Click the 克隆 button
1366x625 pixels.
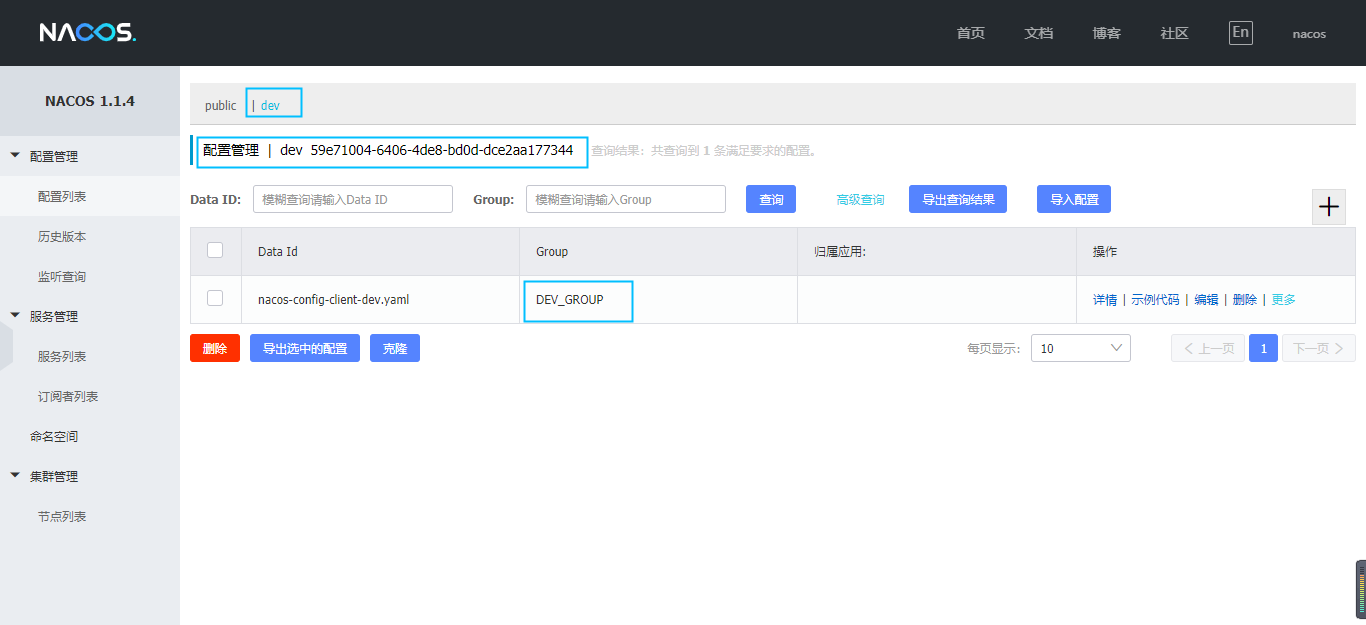coord(395,348)
